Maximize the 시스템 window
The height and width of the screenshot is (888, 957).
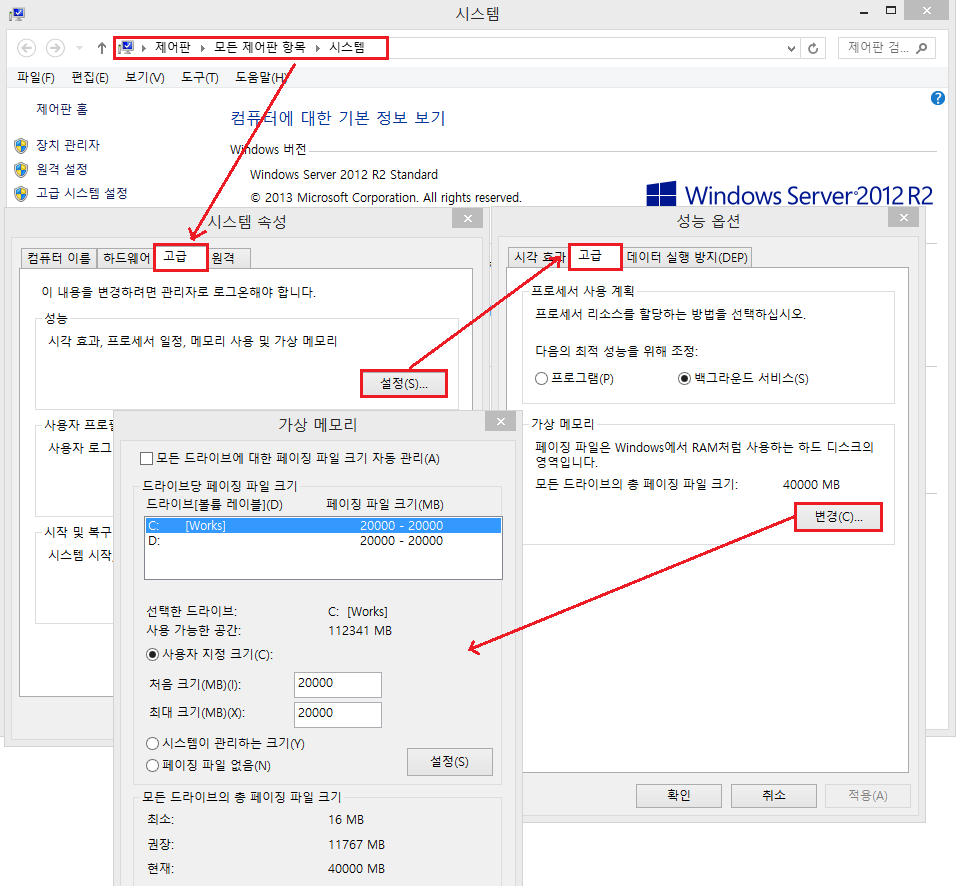pos(890,10)
